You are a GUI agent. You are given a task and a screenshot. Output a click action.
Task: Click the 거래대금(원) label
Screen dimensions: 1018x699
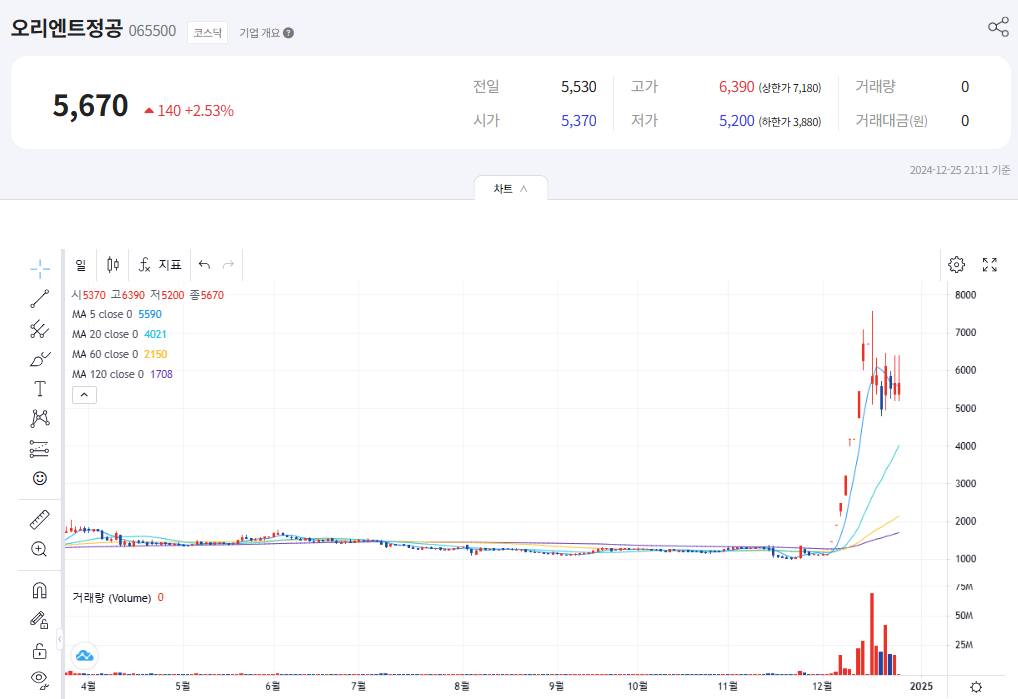(x=891, y=121)
